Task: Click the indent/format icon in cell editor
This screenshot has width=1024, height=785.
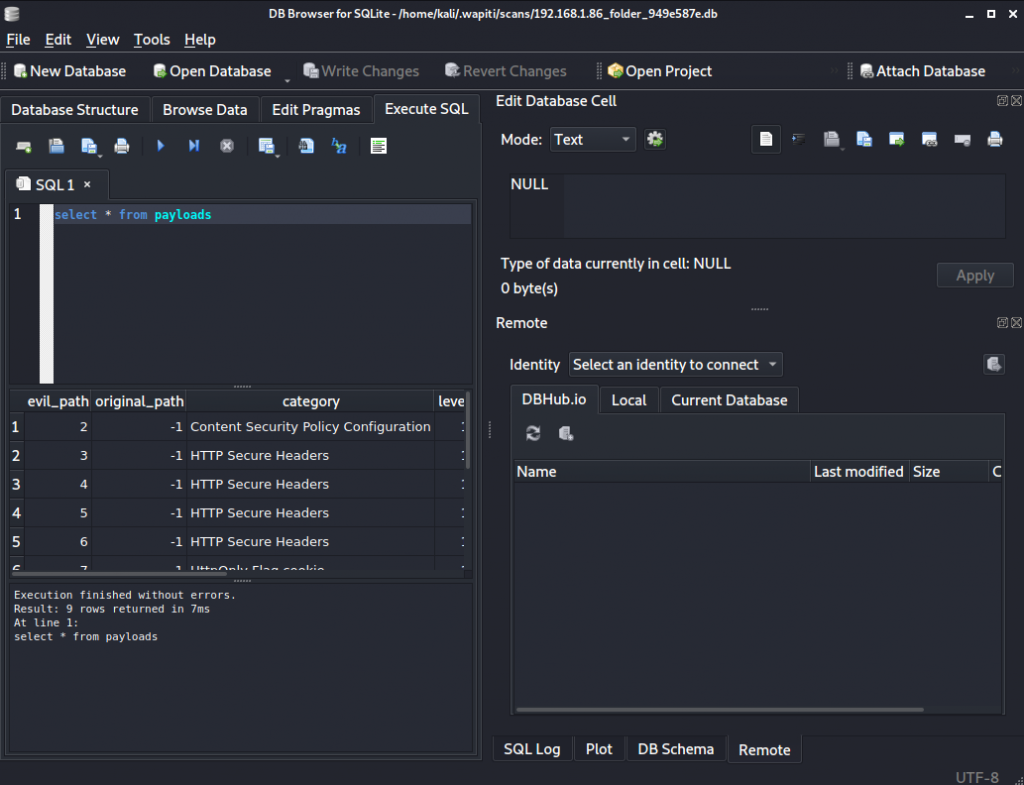Action: click(799, 139)
